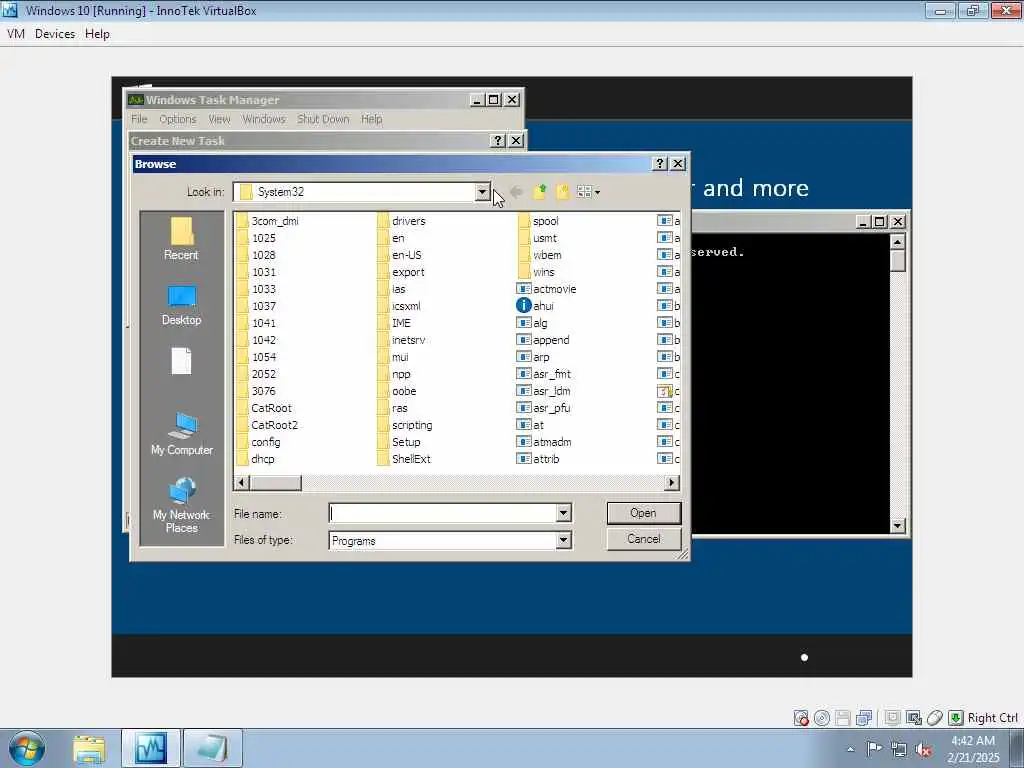Open the My Documents shortcut in places bar

tap(181, 361)
